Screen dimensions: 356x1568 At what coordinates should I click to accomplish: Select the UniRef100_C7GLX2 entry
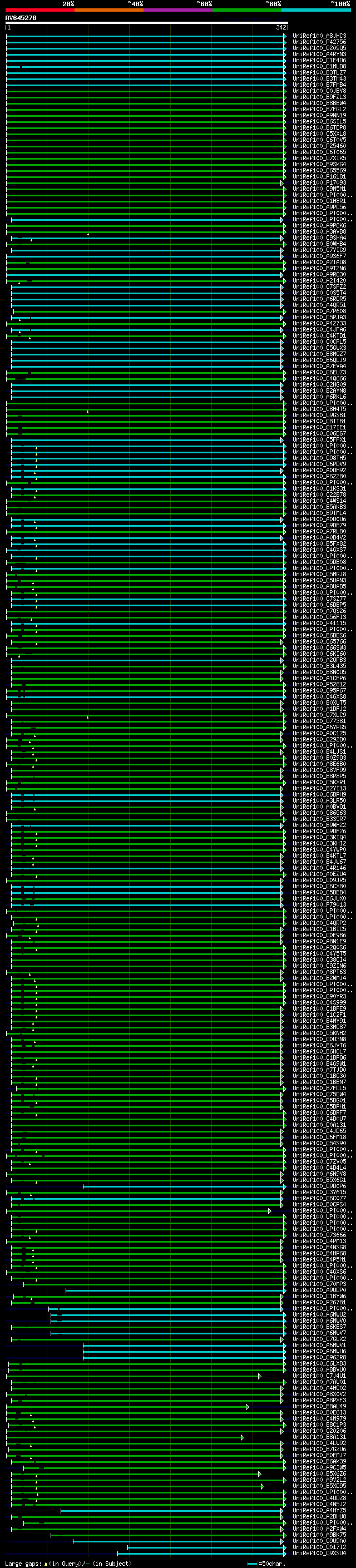[x=319, y=1339]
